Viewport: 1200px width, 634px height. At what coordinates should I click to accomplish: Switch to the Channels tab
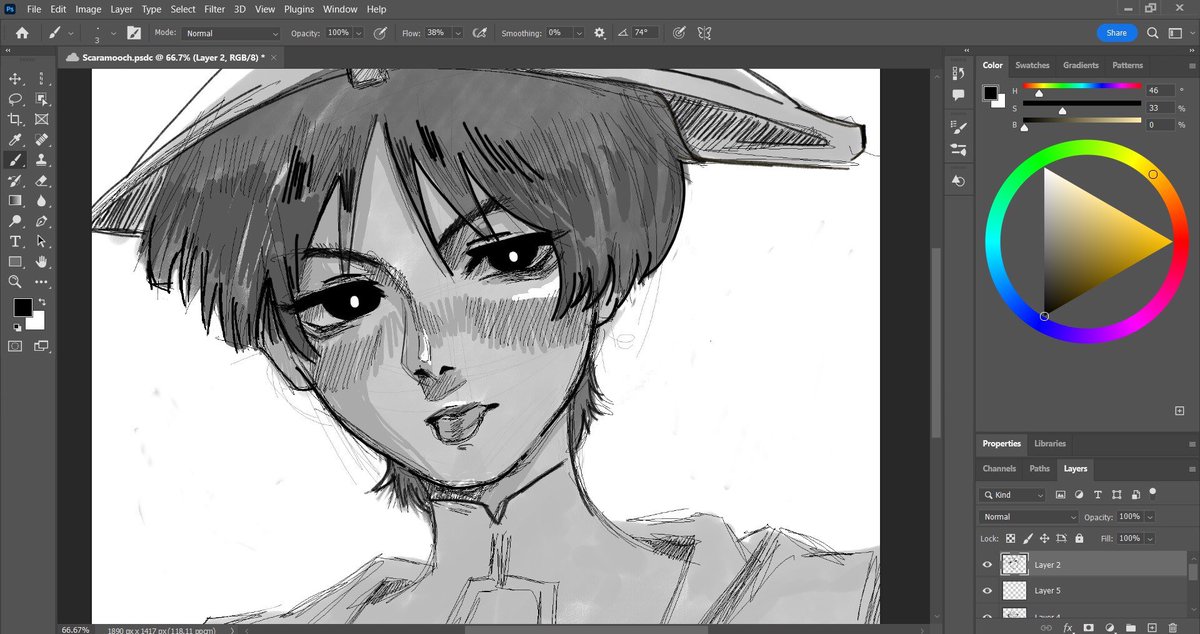[999, 468]
